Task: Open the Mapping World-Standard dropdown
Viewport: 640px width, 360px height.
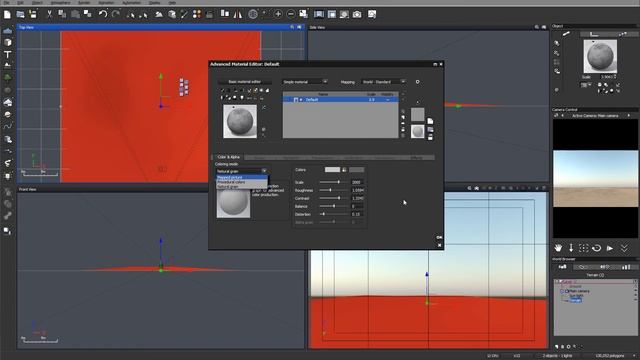Action: point(383,82)
